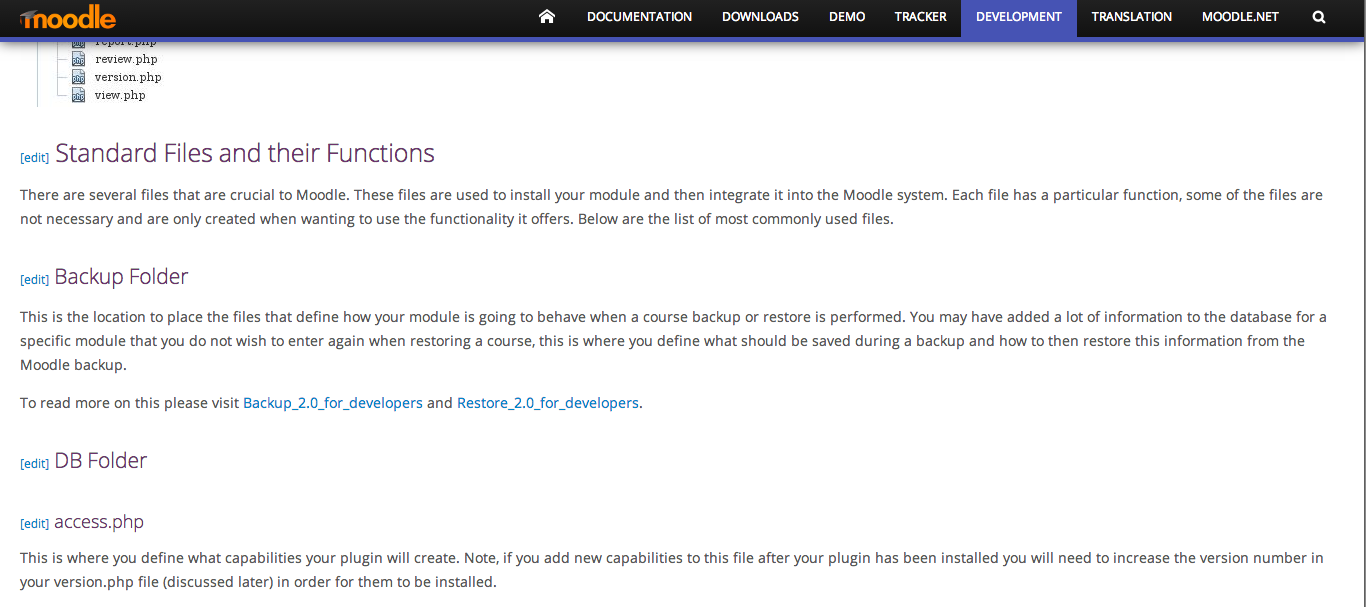Click the access.php heading

pyautogui.click(x=99, y=522)
